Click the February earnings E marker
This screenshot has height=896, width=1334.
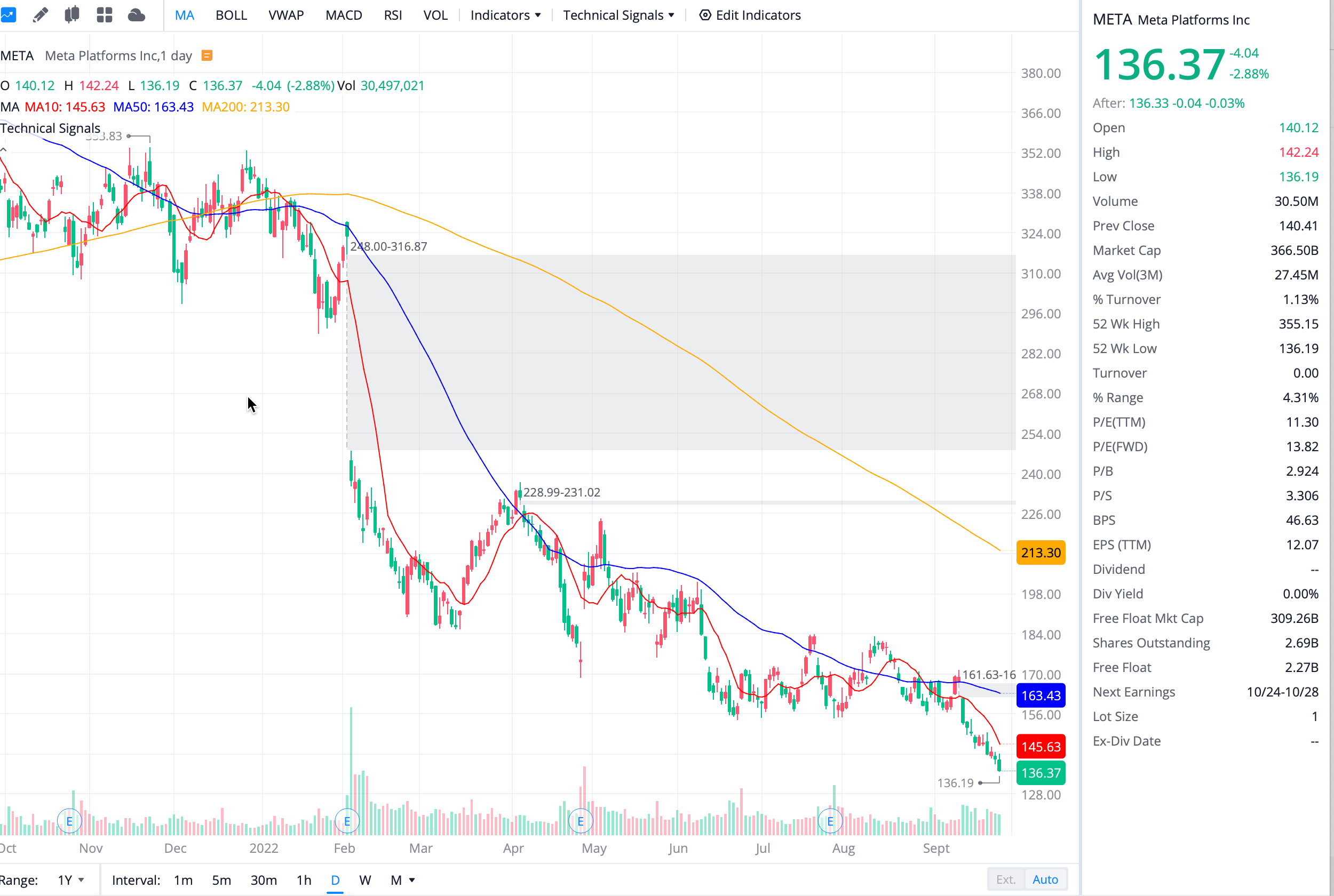pos(347,822)
